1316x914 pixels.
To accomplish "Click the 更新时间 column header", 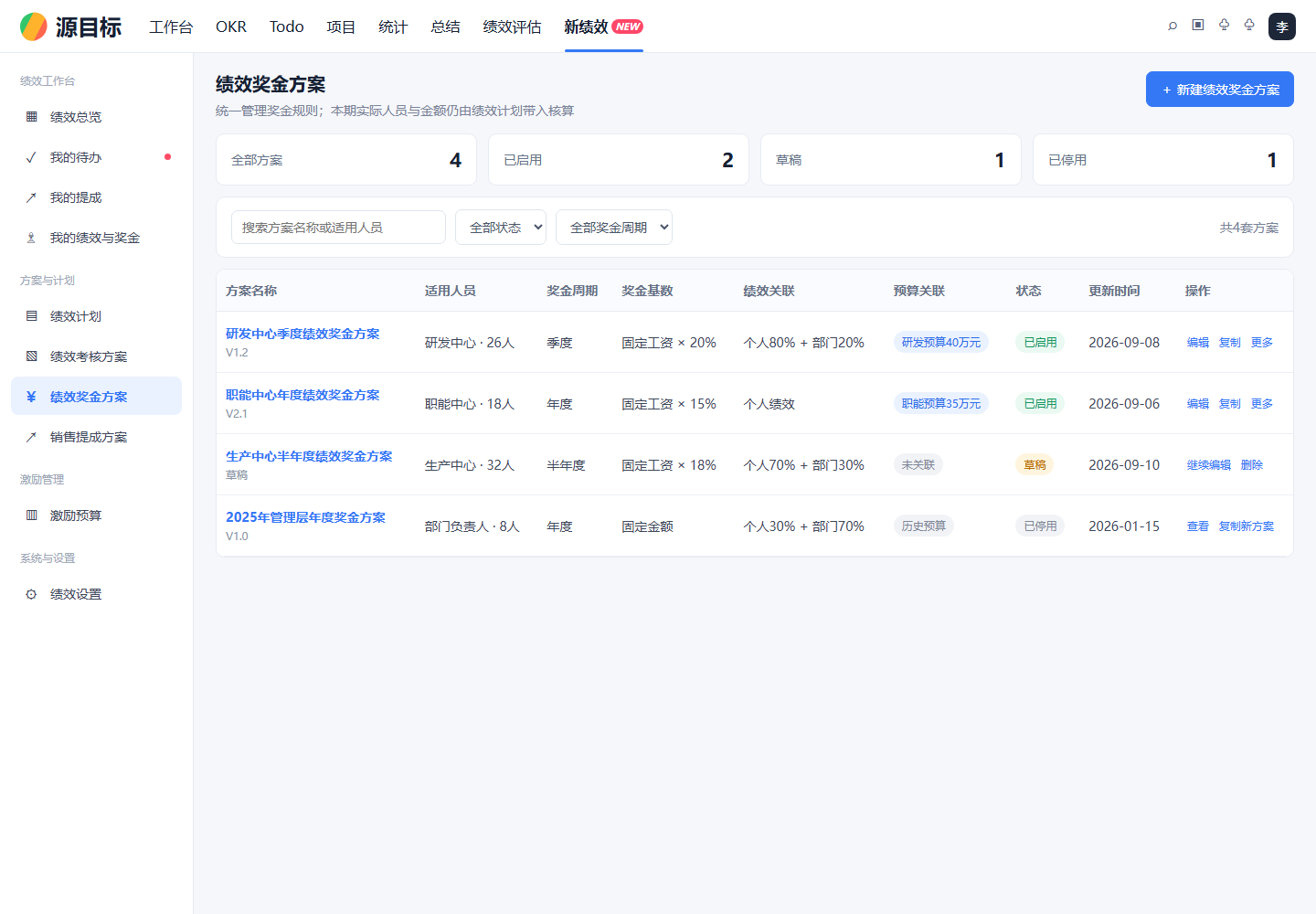I will click(1114, 291).
